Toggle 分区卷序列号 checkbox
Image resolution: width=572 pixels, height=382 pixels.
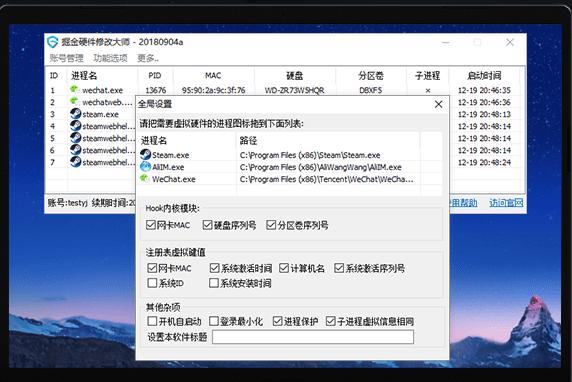coord(271,225)
